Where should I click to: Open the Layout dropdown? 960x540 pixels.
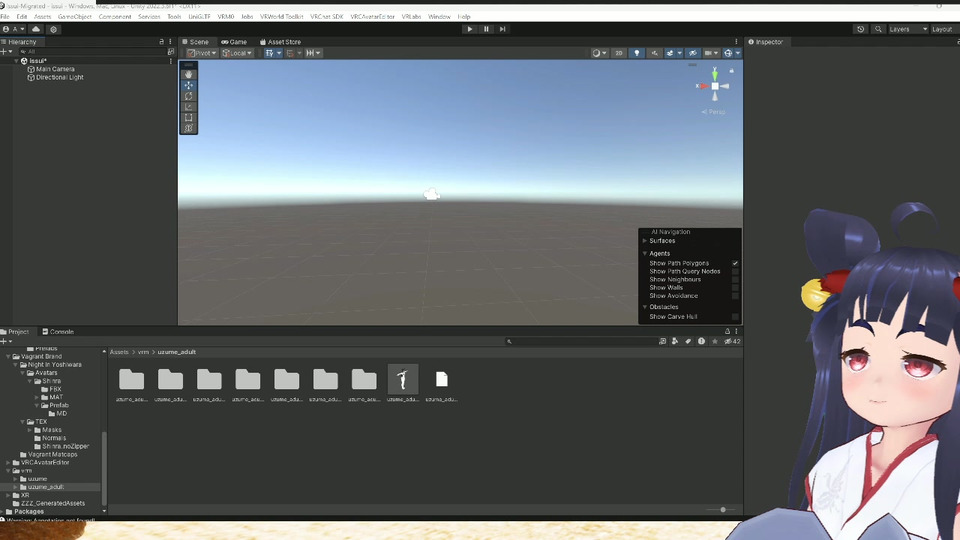click(x=943, y=29)
